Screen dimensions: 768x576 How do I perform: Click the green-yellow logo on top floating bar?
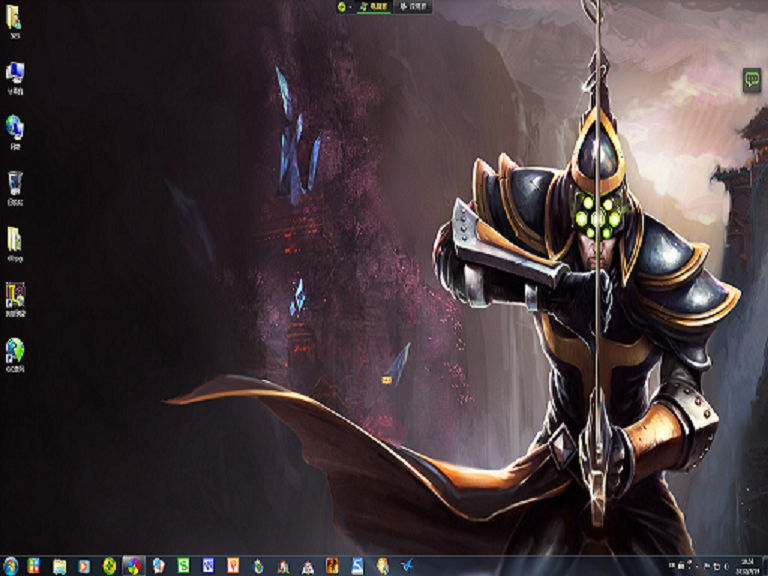pyautogui.click(x=342, y=7)
